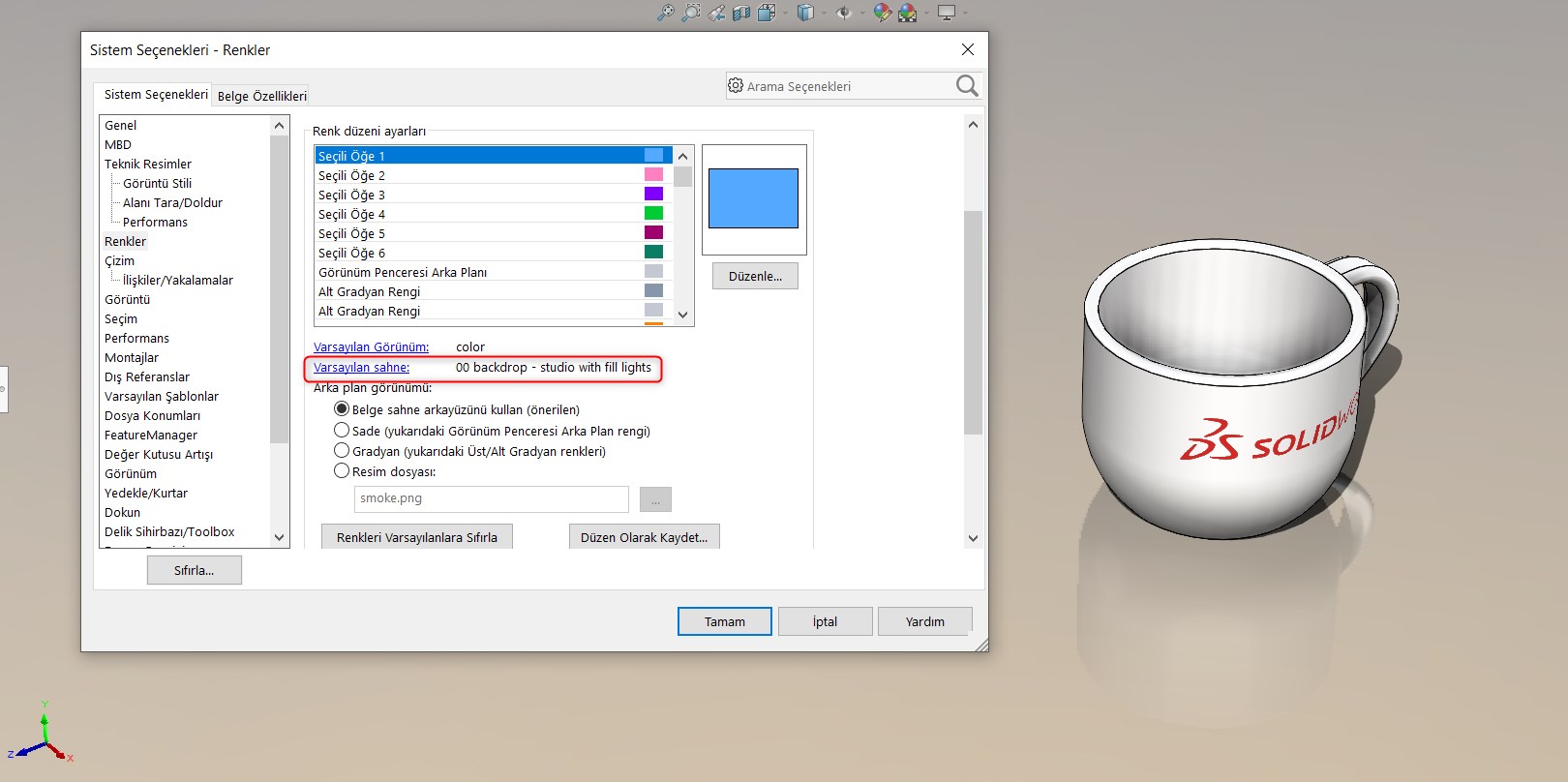Click the gear icon in the search box
The height and width of the screenshot is (782, 1568).
736,85
